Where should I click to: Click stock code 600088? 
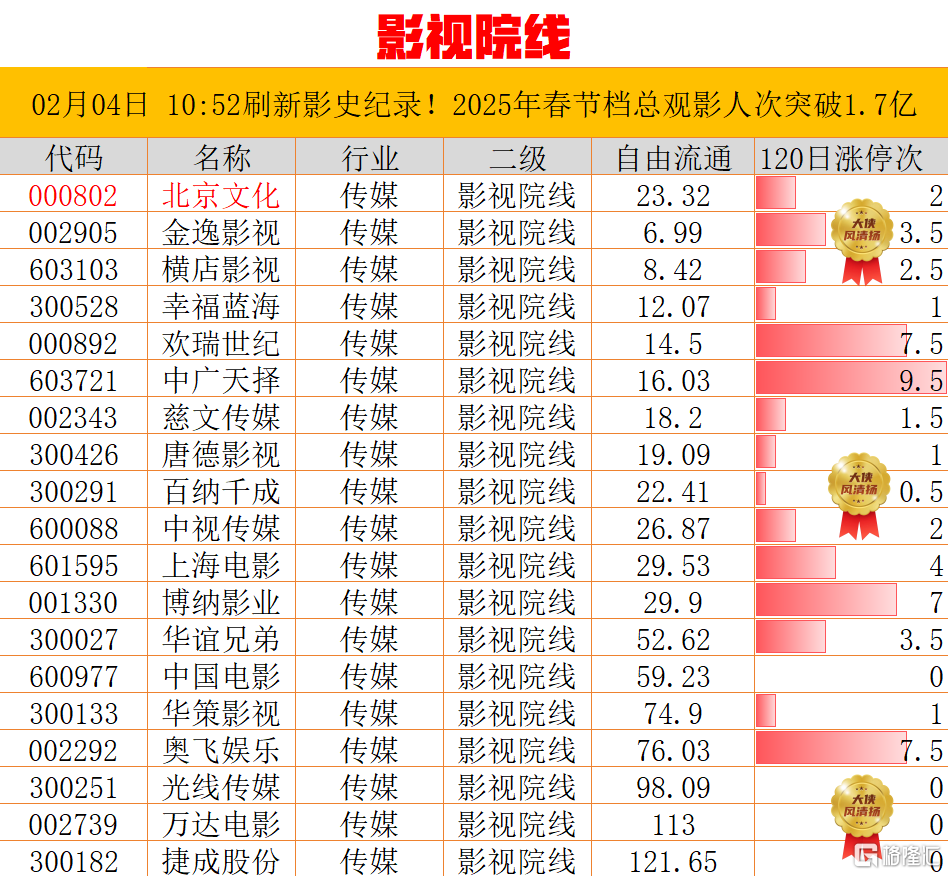point(73,529)
